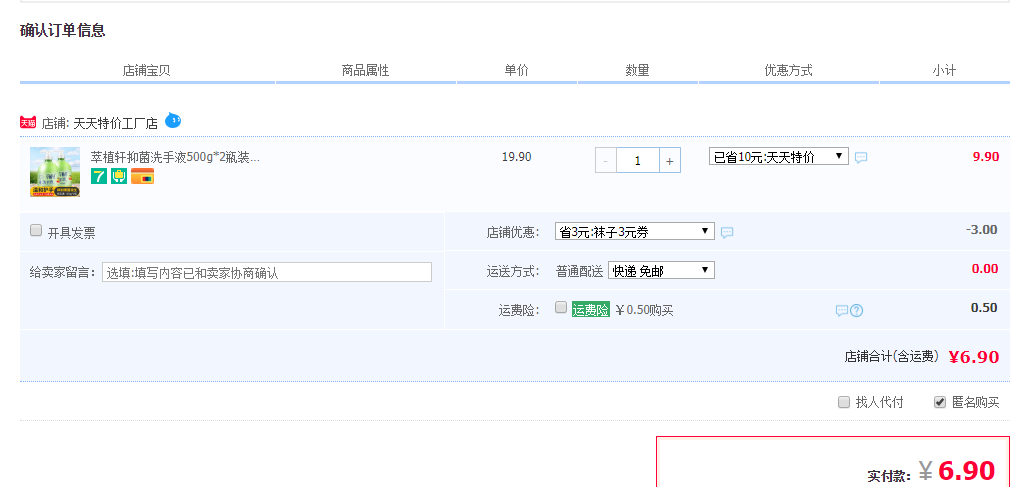Open the 苹植轩抑菌洗手液500g*2瓶装 product link

(175, 157)
